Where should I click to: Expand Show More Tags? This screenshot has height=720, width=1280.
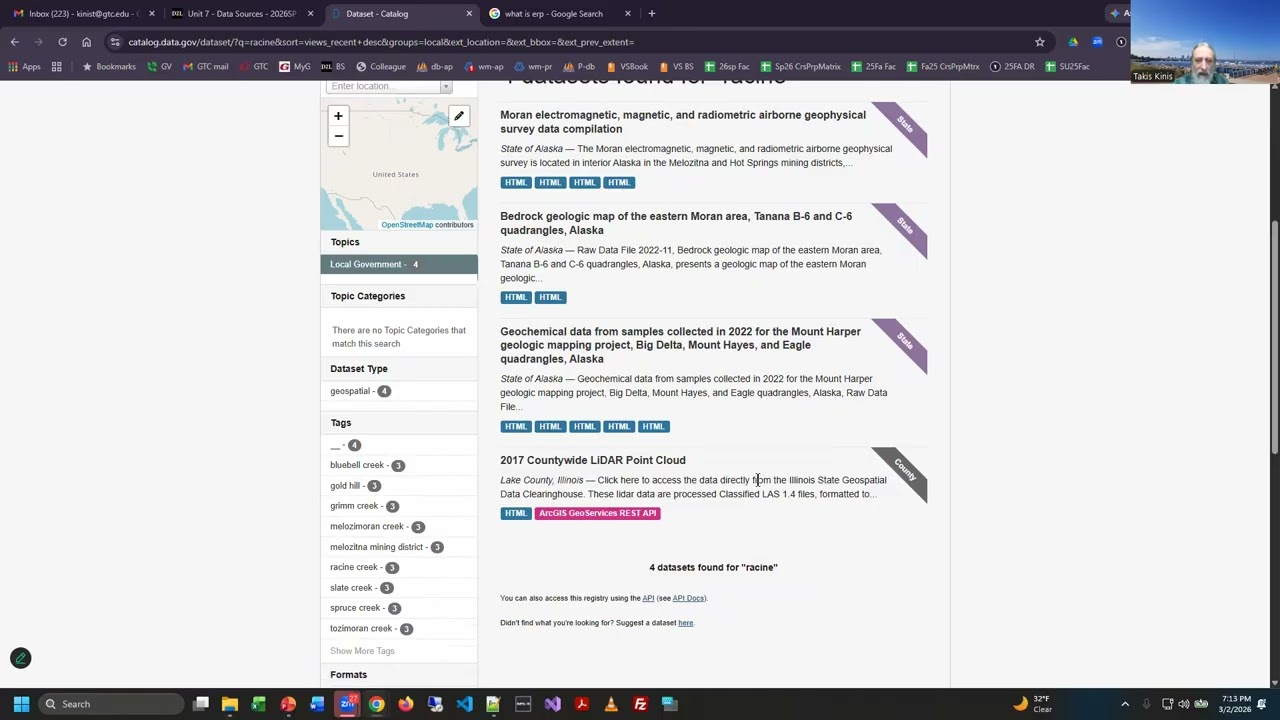coord(362,651)
